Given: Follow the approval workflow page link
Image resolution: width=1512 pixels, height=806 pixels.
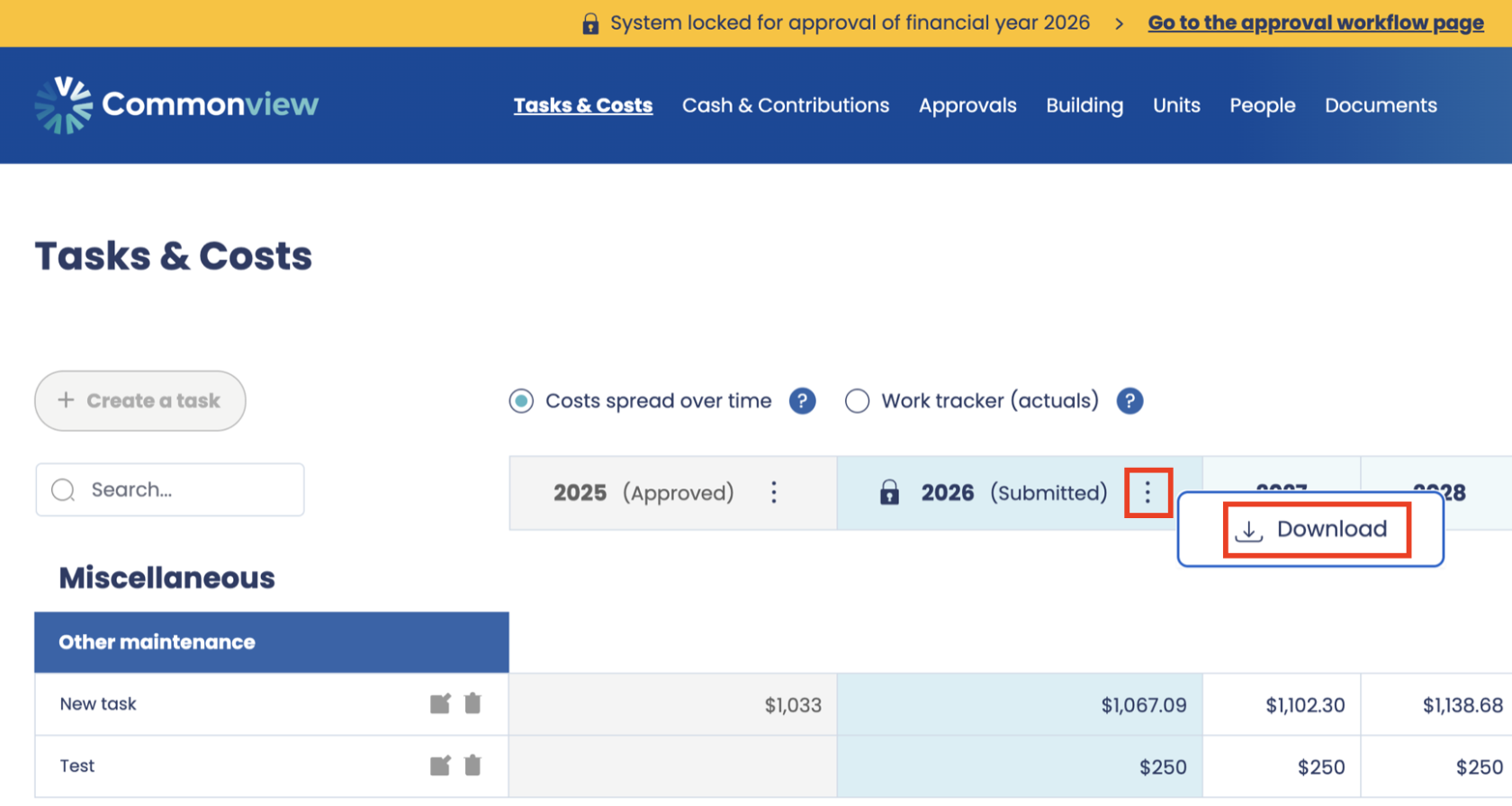Looking at the screenshot, I should 1315,22.
